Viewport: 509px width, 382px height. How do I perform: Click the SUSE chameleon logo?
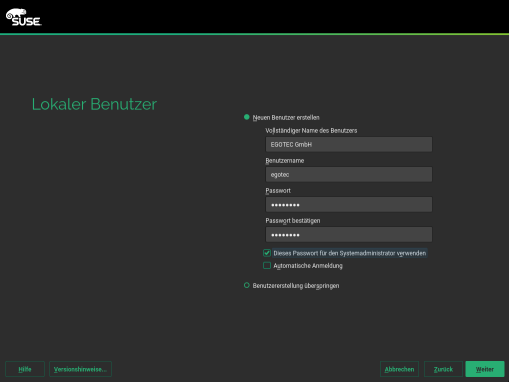pyautogui.click(x=23, y=17)
